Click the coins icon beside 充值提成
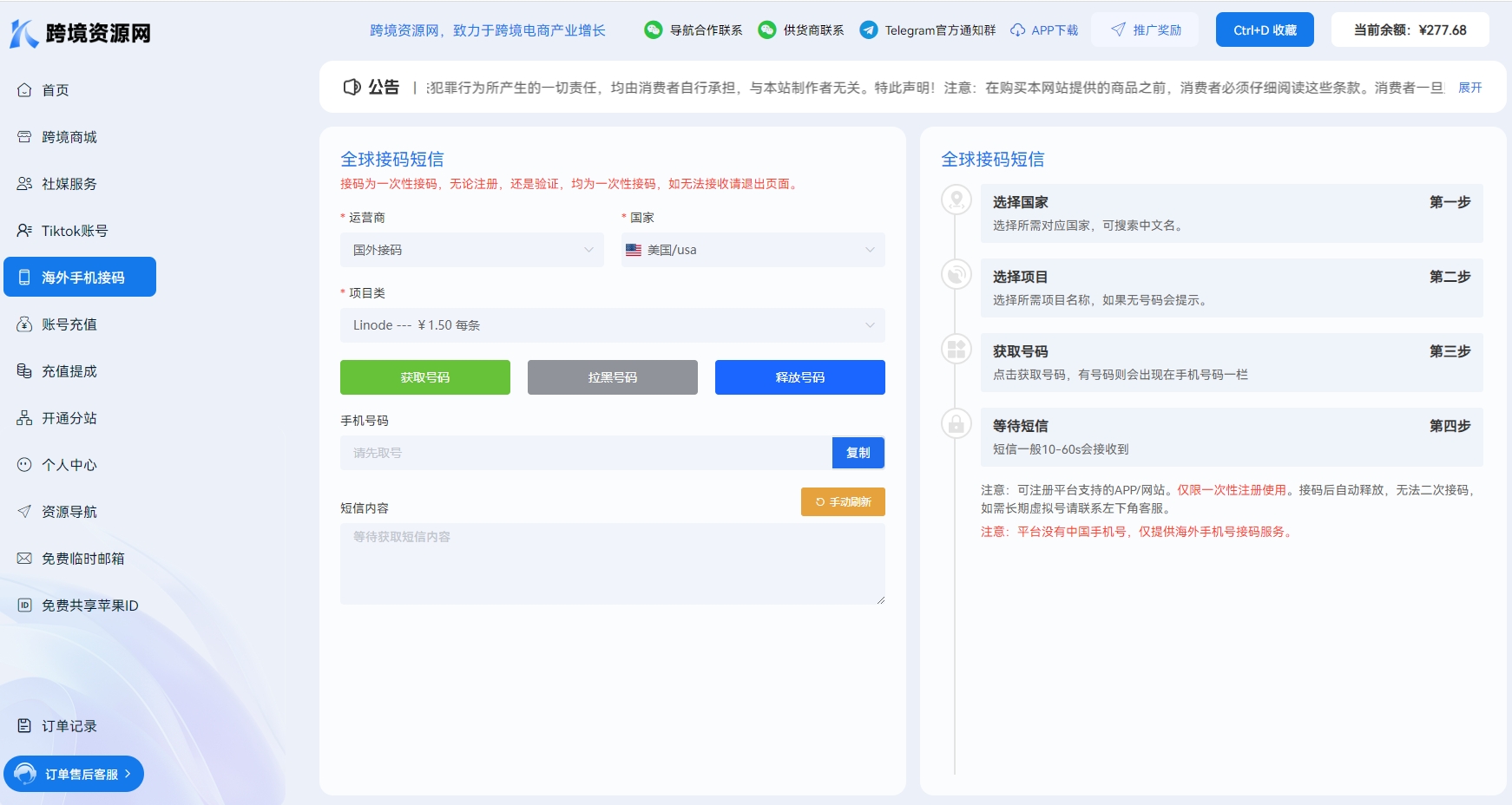Image resolution: width=1512 pixels, height=805 pixels. pos(24,371)
